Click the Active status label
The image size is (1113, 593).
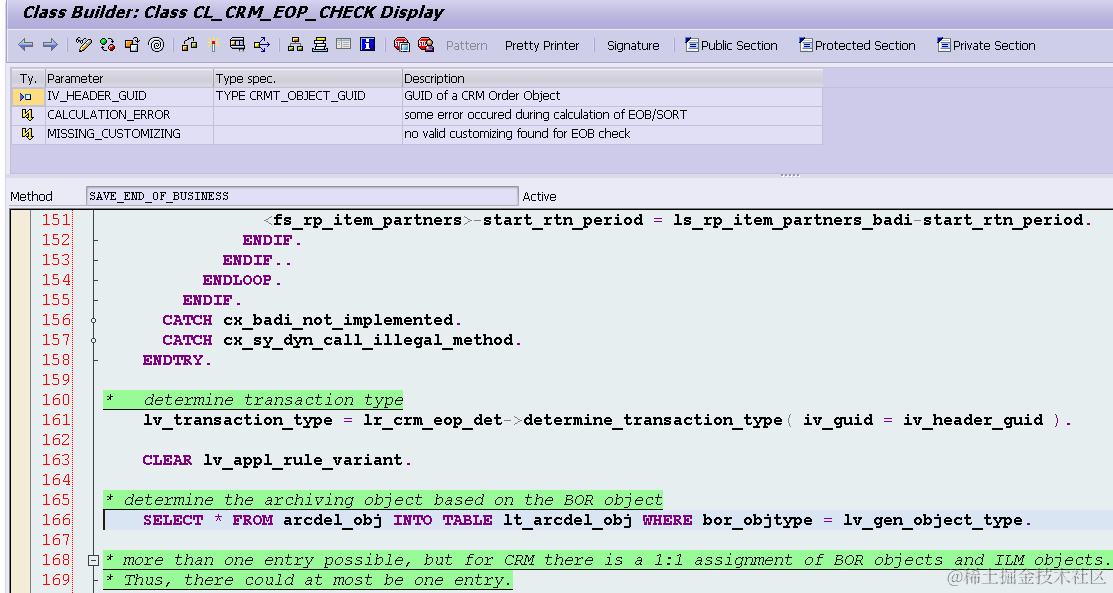(539, 197)
